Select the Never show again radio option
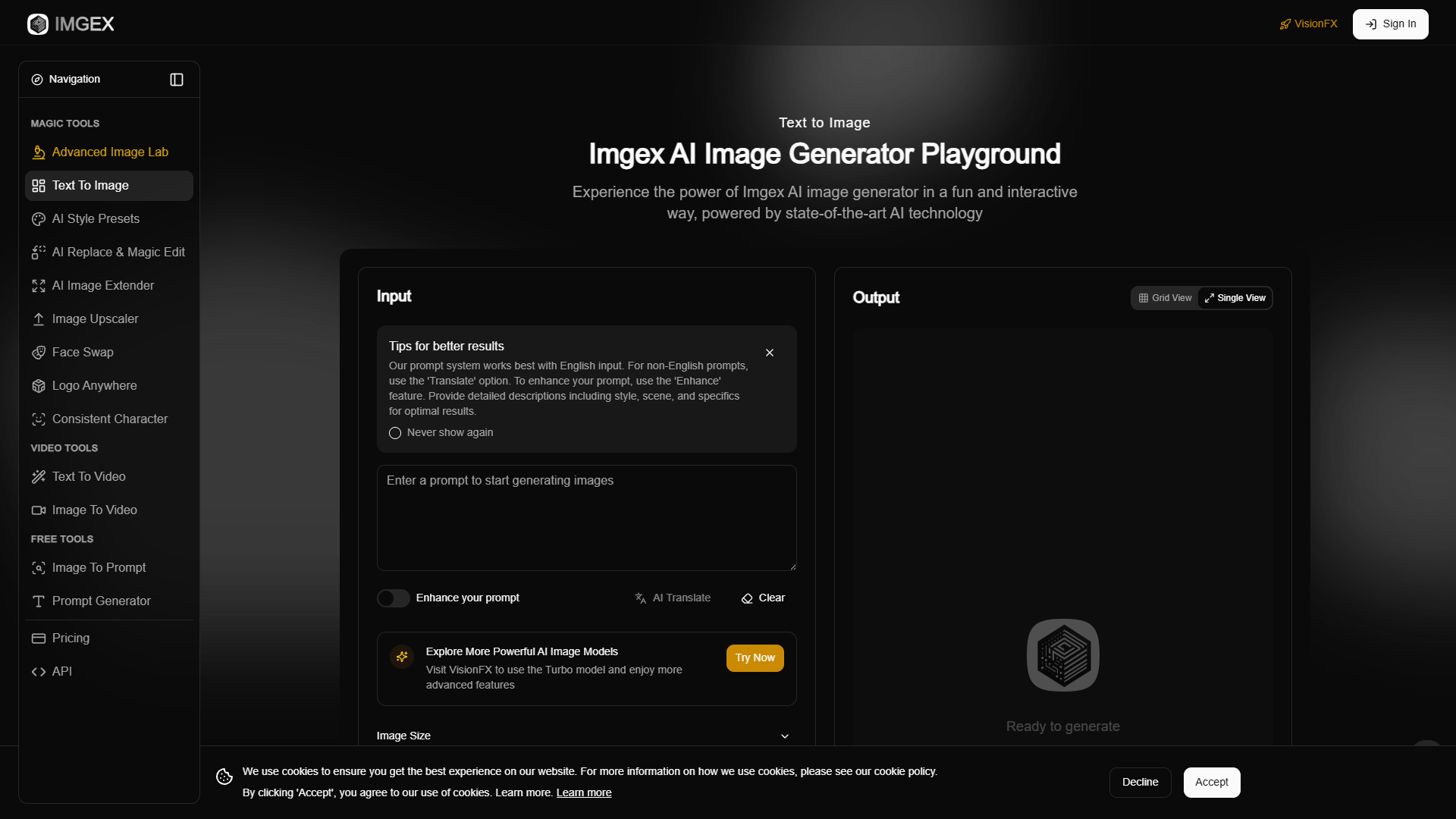The width and height of the screenshot is (1456, 819). point(395,433)
